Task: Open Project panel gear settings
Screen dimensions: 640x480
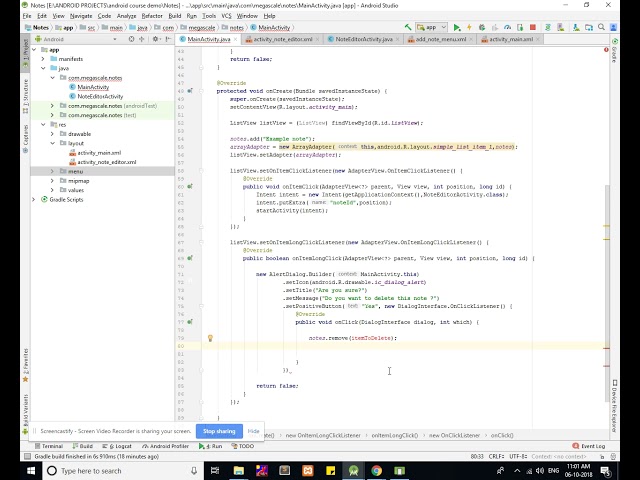Action: (x=155, y=39)
